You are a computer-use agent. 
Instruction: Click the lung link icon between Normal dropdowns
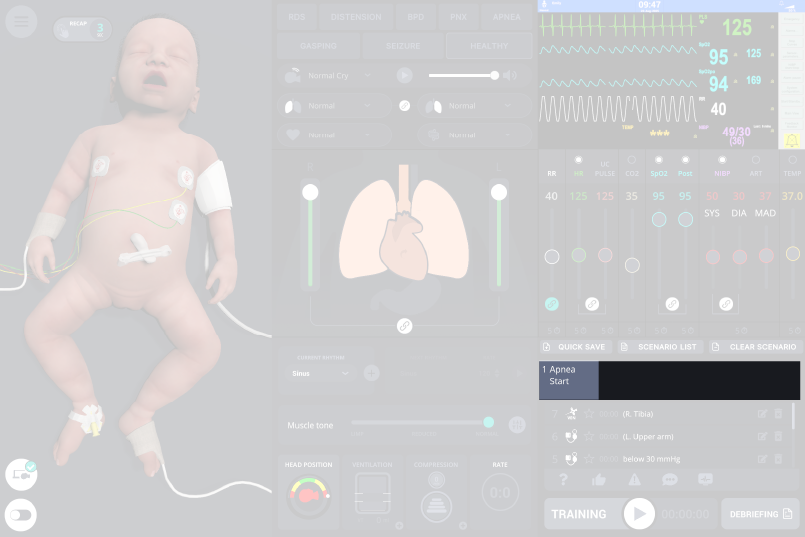(x=405, y=105)
